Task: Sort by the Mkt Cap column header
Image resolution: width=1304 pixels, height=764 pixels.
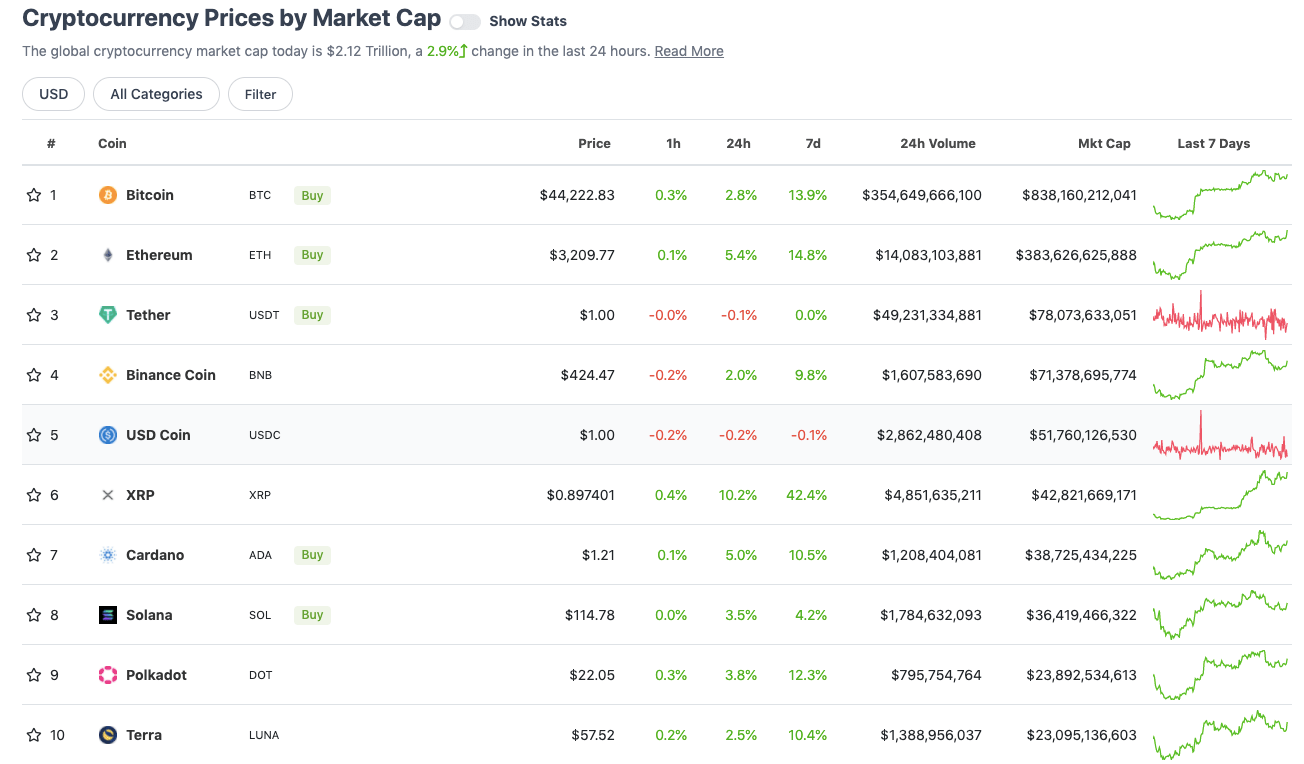Action: point(1104,143)
